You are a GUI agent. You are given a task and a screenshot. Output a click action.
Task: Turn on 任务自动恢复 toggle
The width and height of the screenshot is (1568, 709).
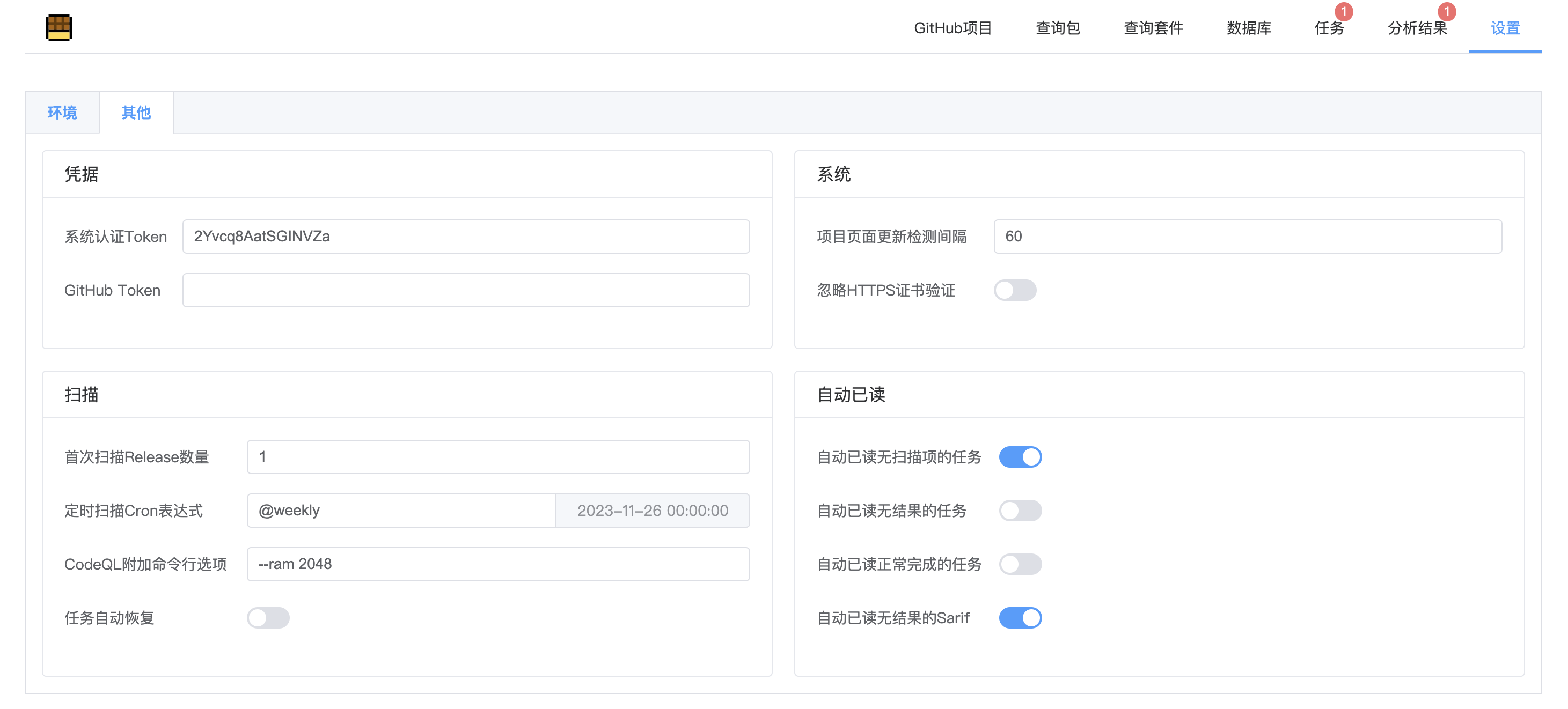268,618
